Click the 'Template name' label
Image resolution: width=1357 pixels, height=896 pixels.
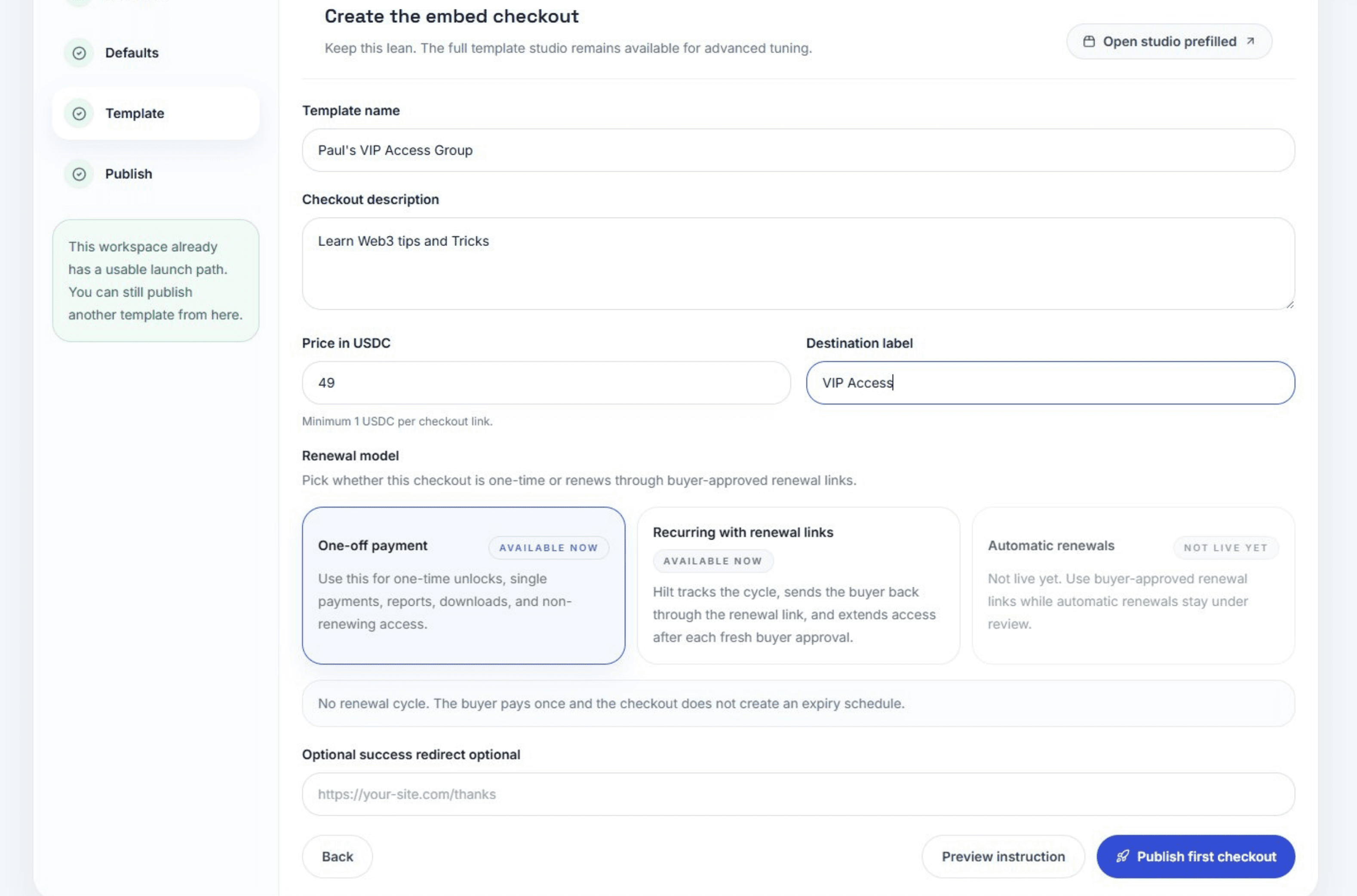tap(351, 111)
